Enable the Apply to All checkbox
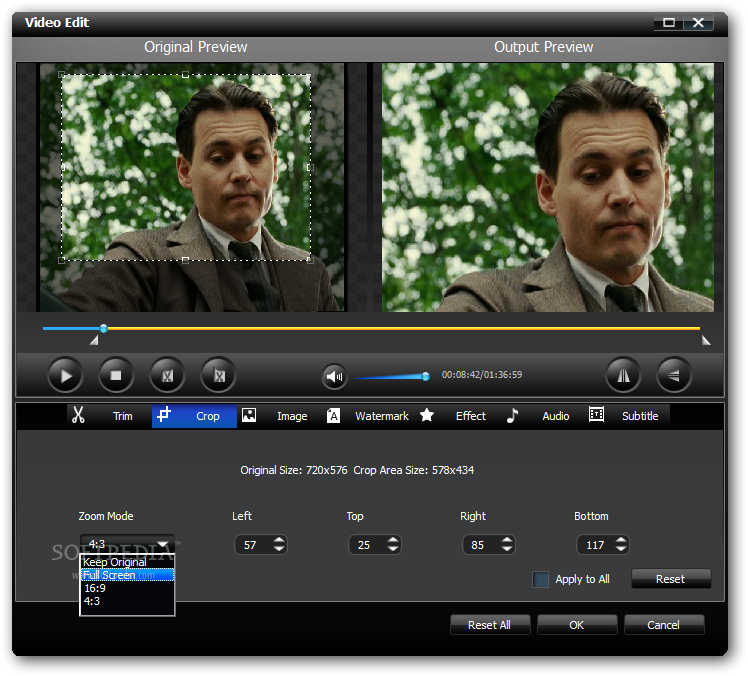Viewport: 748px width, 676px height. [540, 579]
